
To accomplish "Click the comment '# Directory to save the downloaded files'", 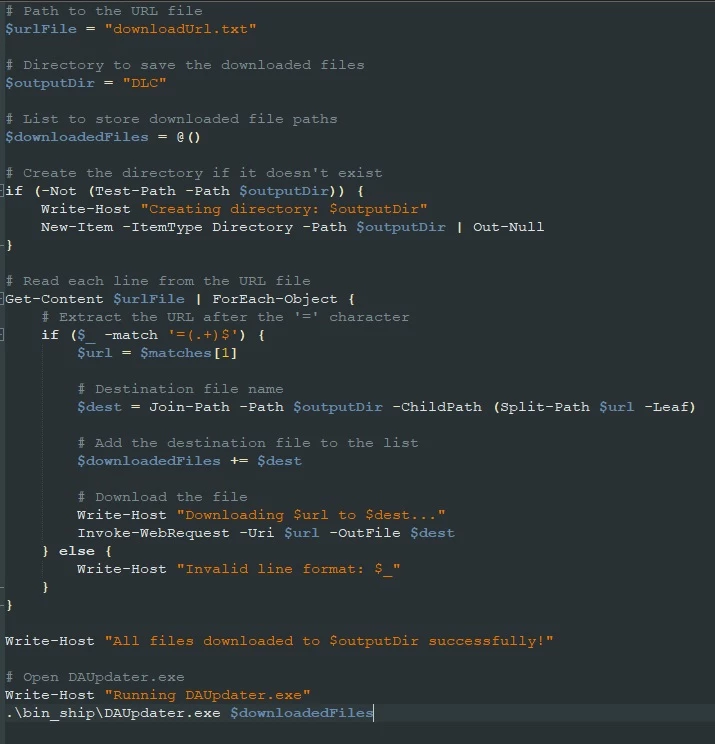I will pyautogui.click(x=185, y=65).
